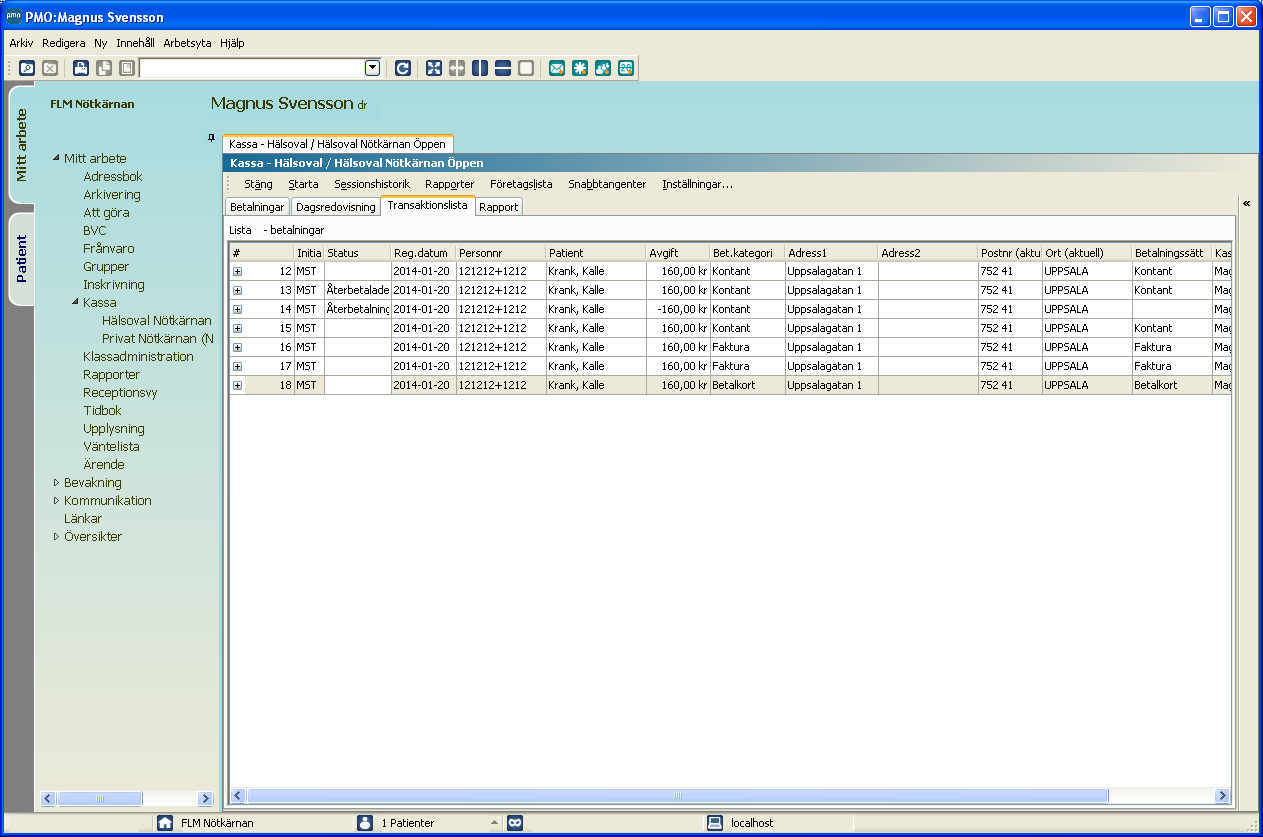Expand transaction row 18
1263x837 pixels.
click(x=237, y=385)
